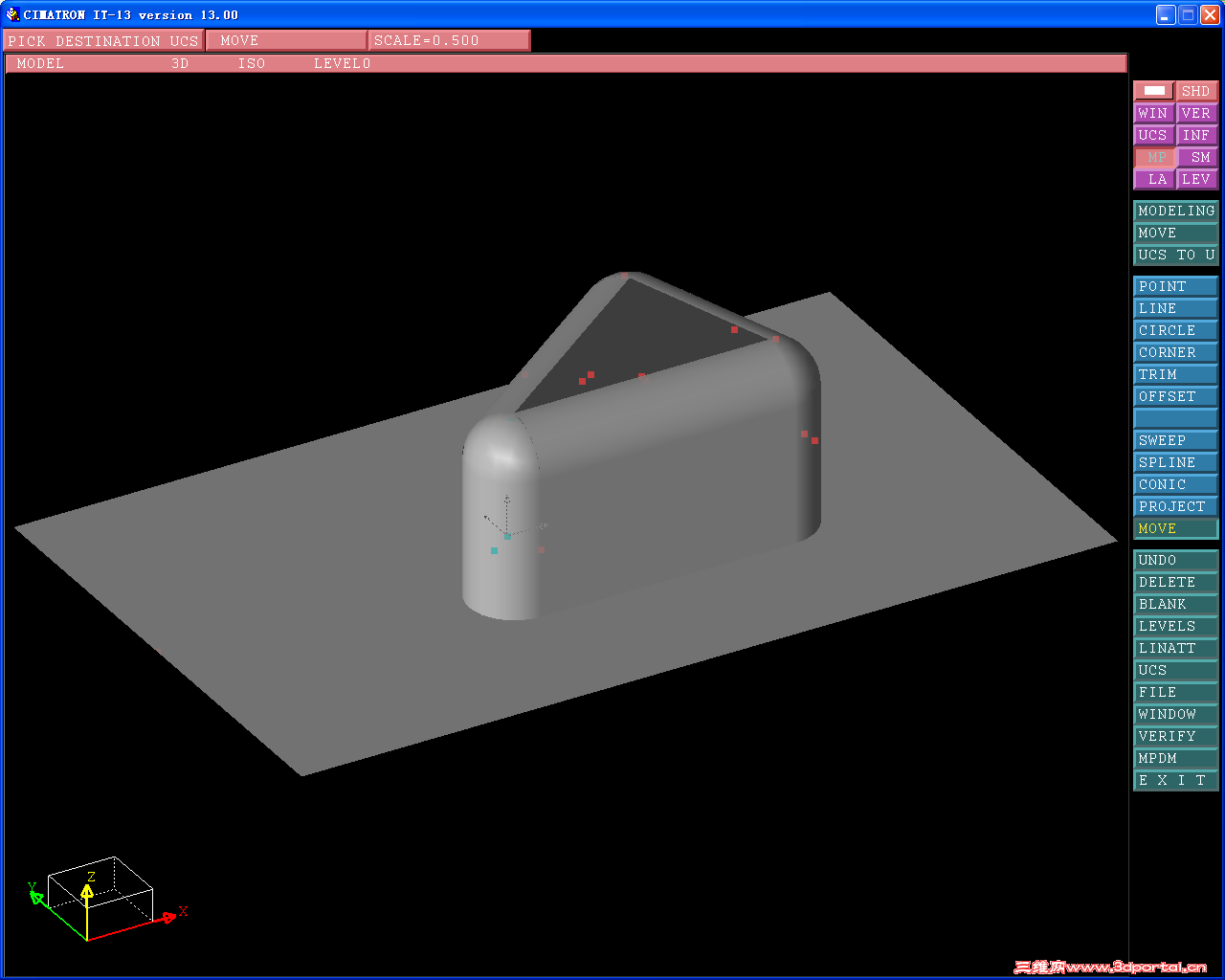The image size is (1225, 980).
Task: Open the UCS command in green panel
Action: [1176, 670]
